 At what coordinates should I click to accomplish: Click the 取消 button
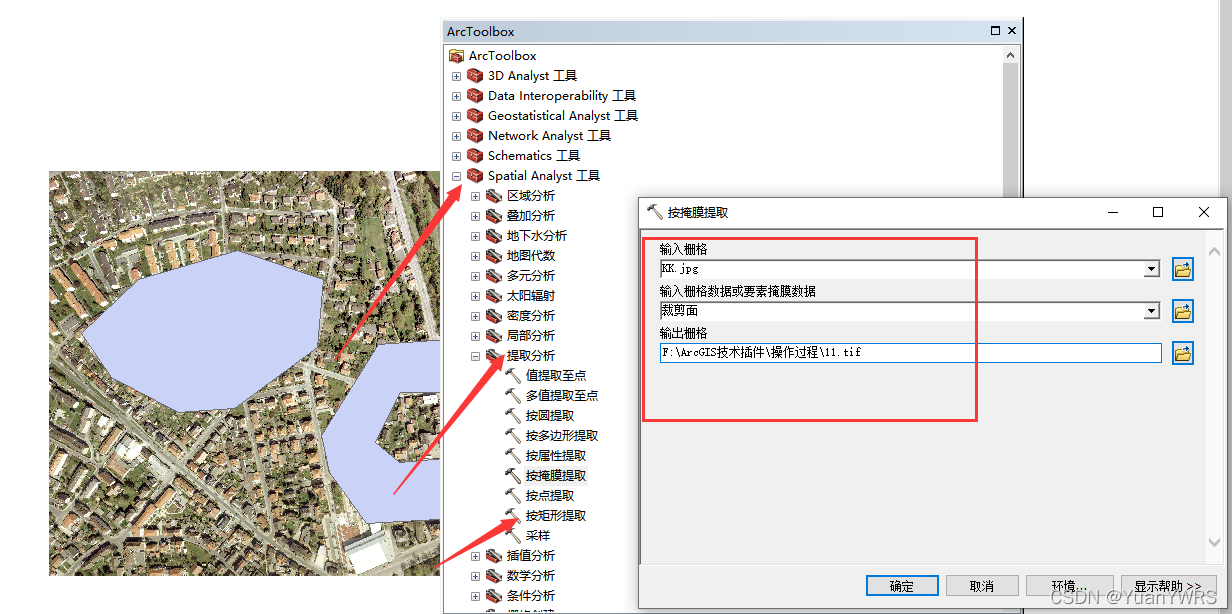coord(982,586)
